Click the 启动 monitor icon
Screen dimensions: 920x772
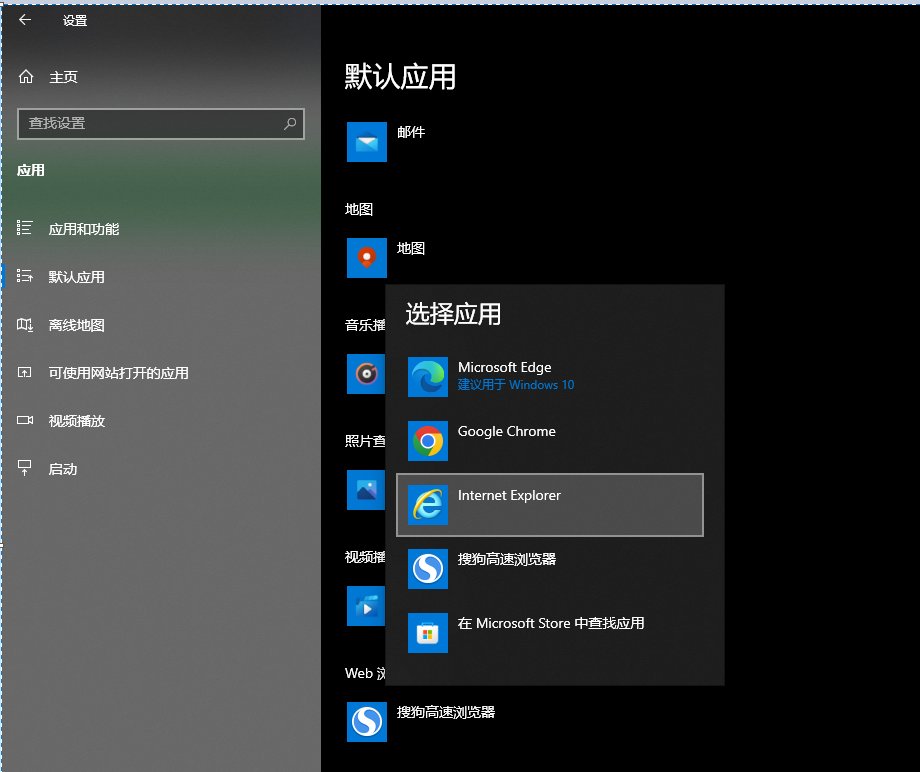point(24,468)
